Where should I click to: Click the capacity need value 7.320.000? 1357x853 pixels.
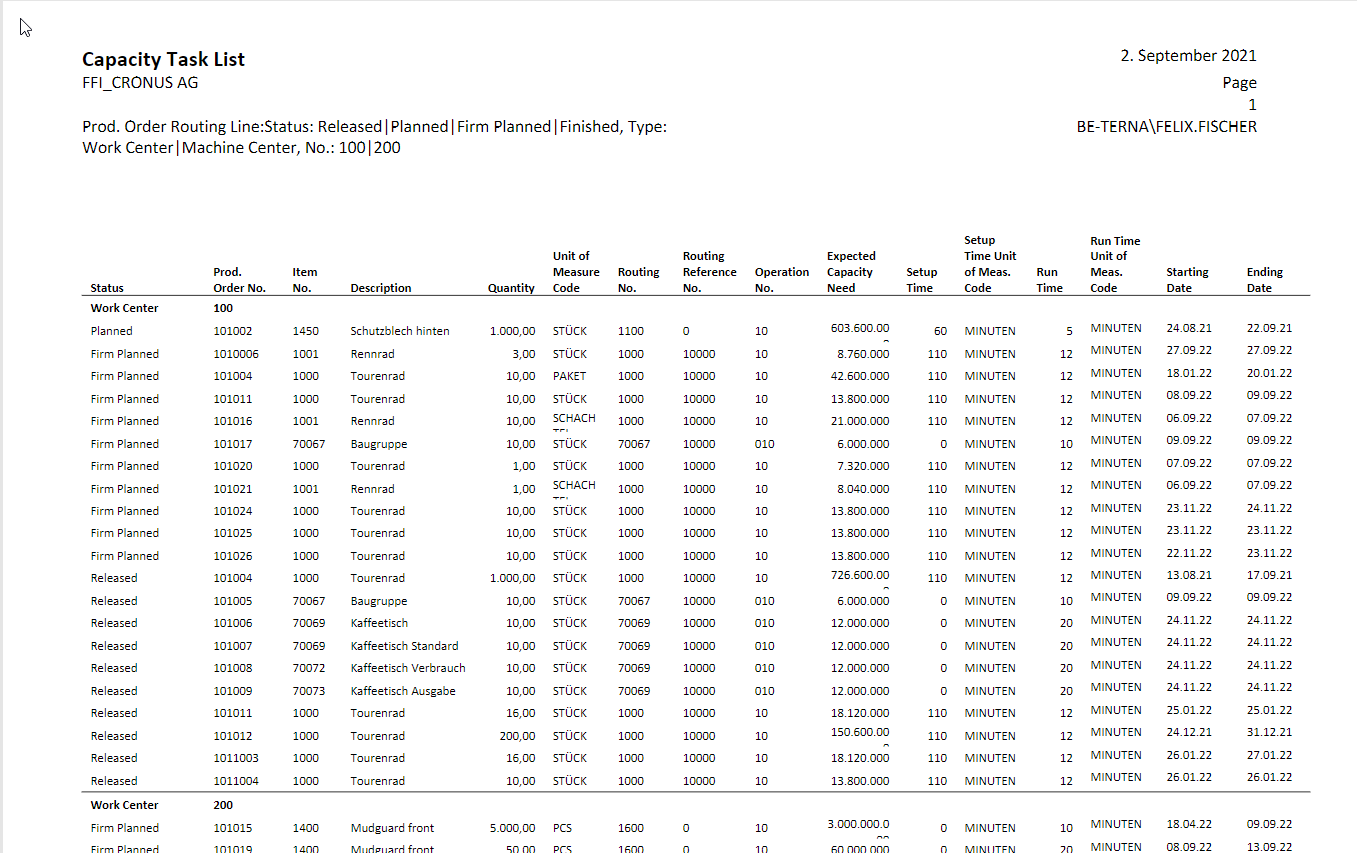863,466
